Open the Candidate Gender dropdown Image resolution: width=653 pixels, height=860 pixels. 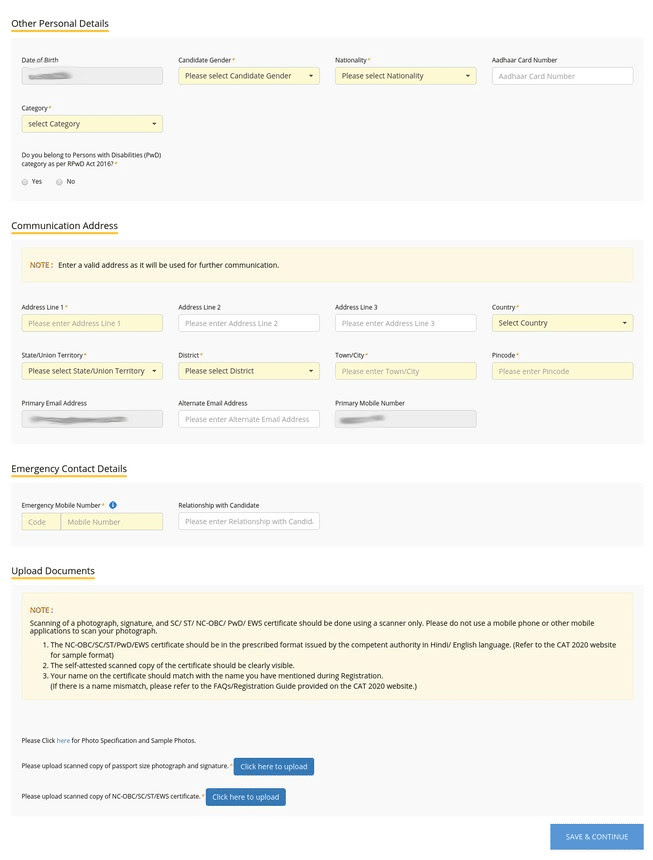click(248, 76)
